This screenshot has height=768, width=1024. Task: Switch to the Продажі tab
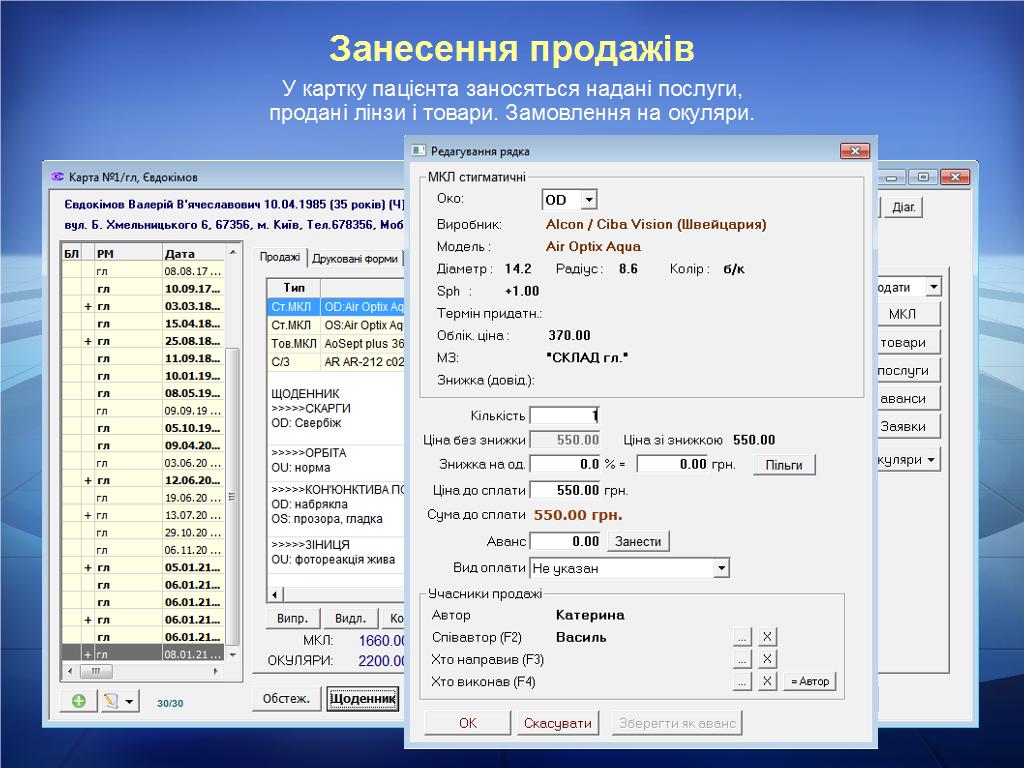(279, 257)
